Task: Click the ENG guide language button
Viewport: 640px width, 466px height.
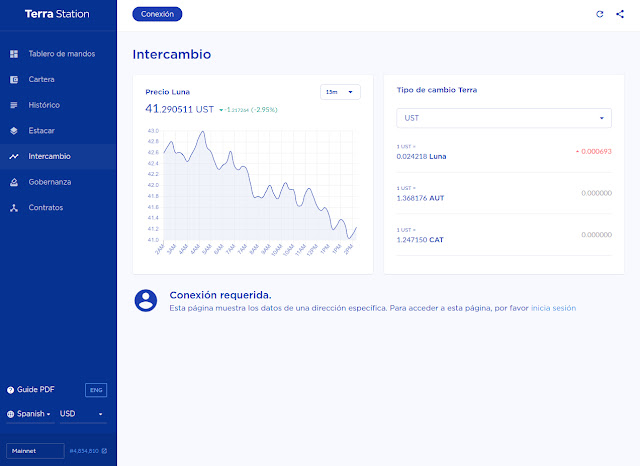Action: point(96,390)
